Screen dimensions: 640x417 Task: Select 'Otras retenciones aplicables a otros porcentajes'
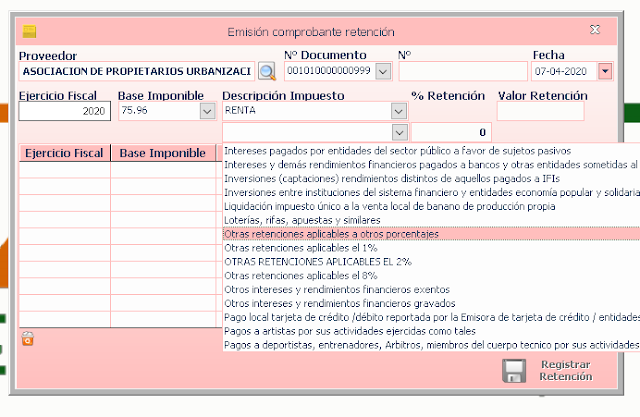click(x=431, y=234)
